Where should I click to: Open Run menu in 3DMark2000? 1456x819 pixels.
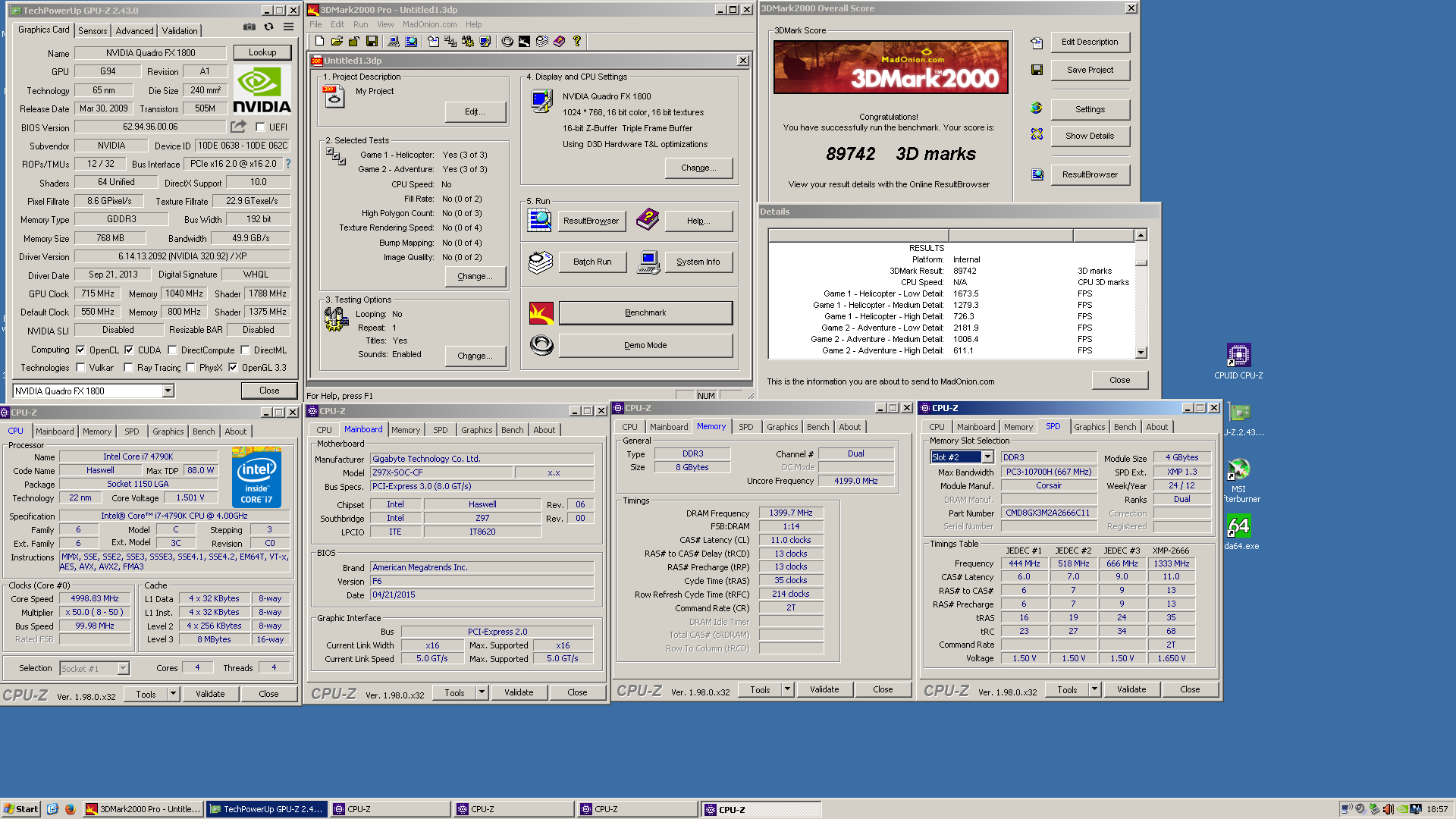[x=360, y=24]
